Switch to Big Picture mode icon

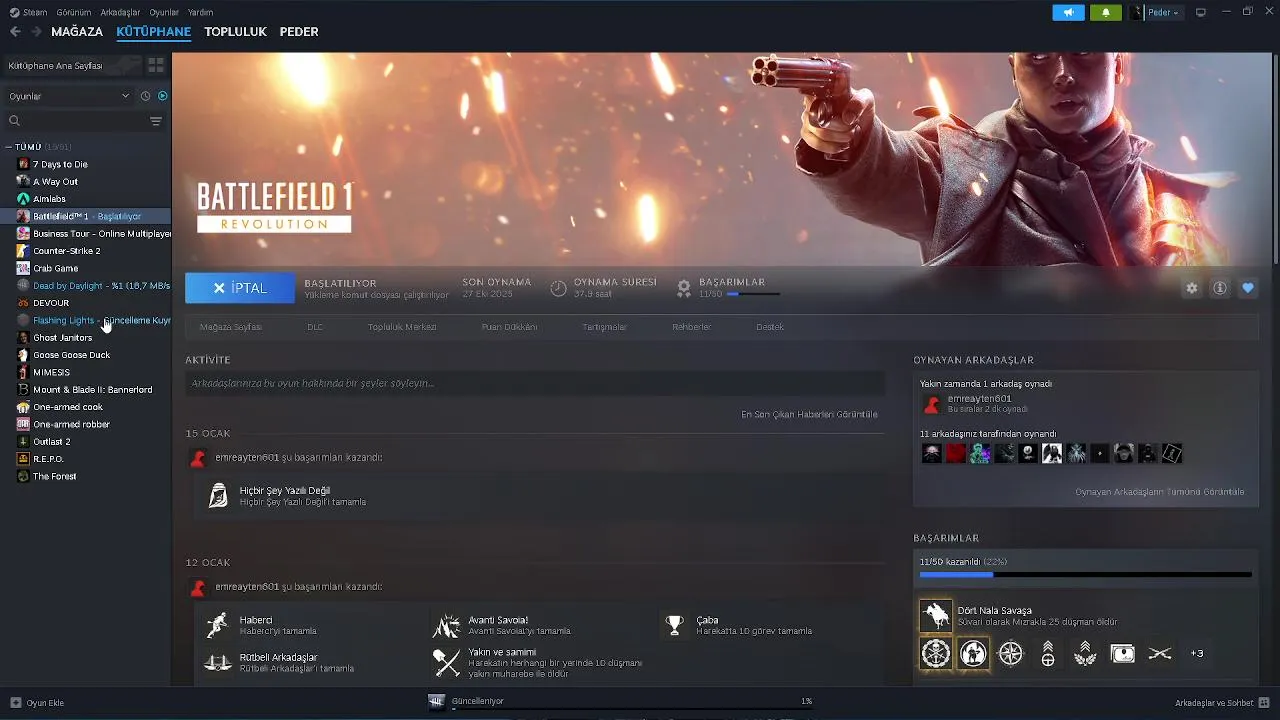(1201, 12)
